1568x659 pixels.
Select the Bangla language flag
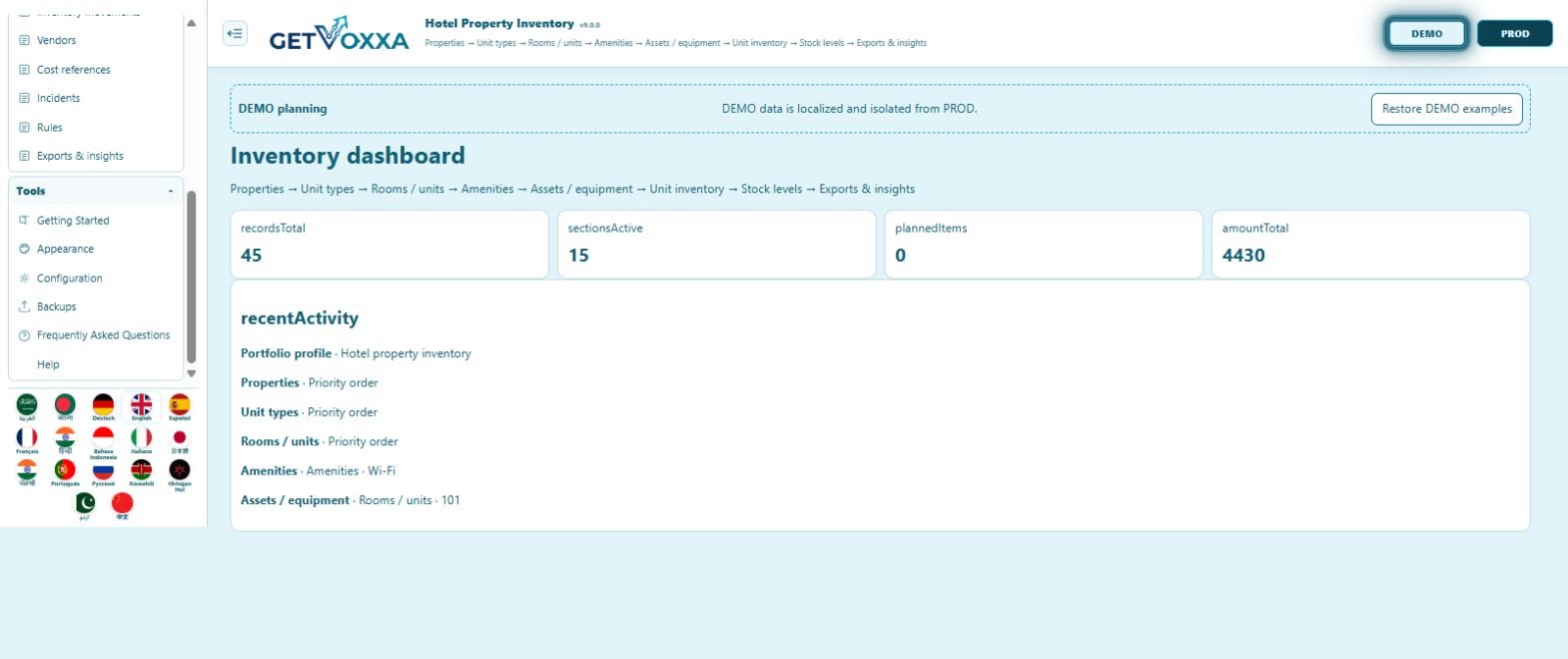[65, 405]
